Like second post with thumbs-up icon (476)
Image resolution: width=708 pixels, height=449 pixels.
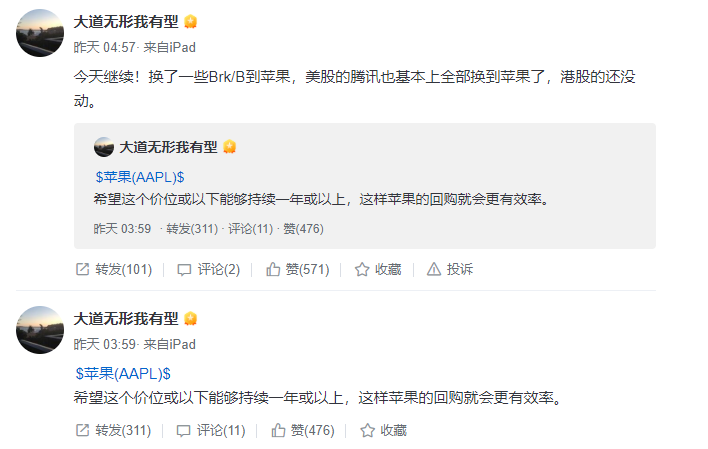point(278,430)
